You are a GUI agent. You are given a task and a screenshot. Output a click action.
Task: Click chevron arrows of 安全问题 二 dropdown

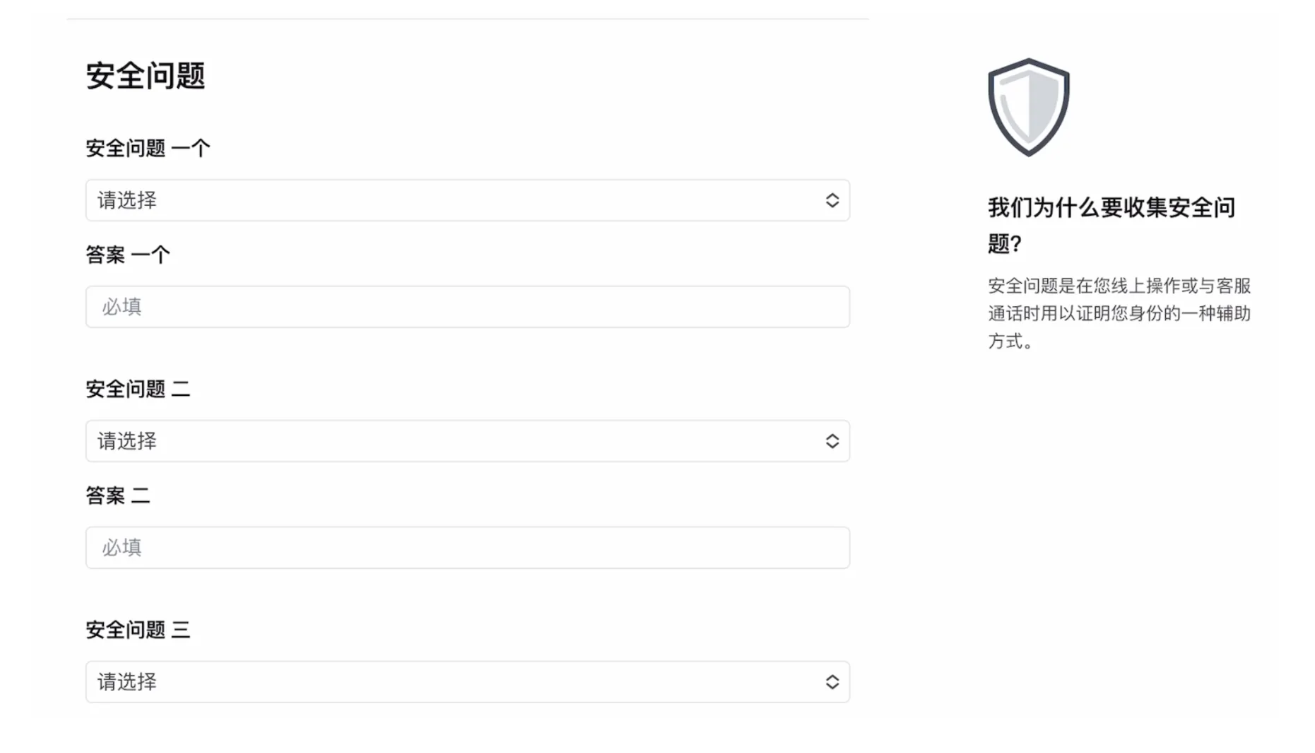tap(832, 441)
